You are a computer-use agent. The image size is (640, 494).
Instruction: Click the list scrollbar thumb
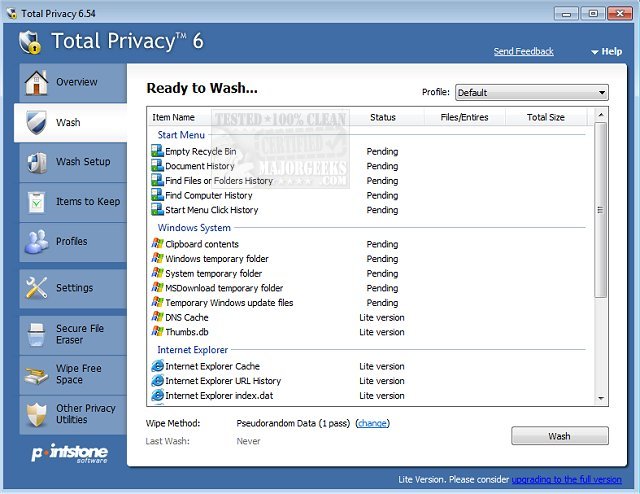(x=600, y=210)
